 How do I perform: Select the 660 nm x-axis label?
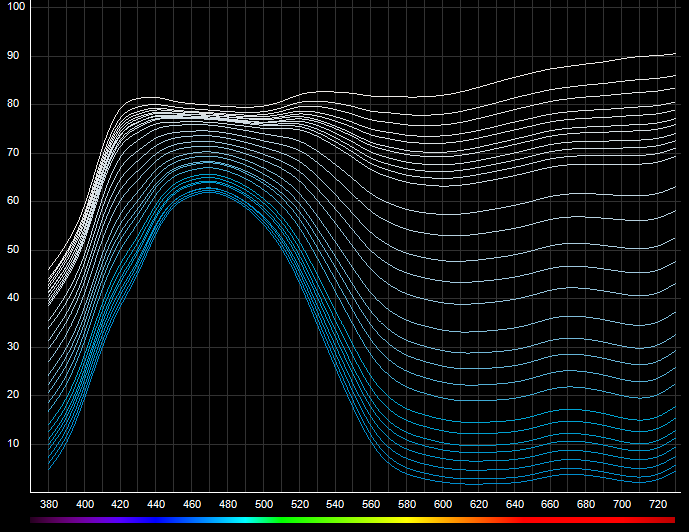[551, 505]
